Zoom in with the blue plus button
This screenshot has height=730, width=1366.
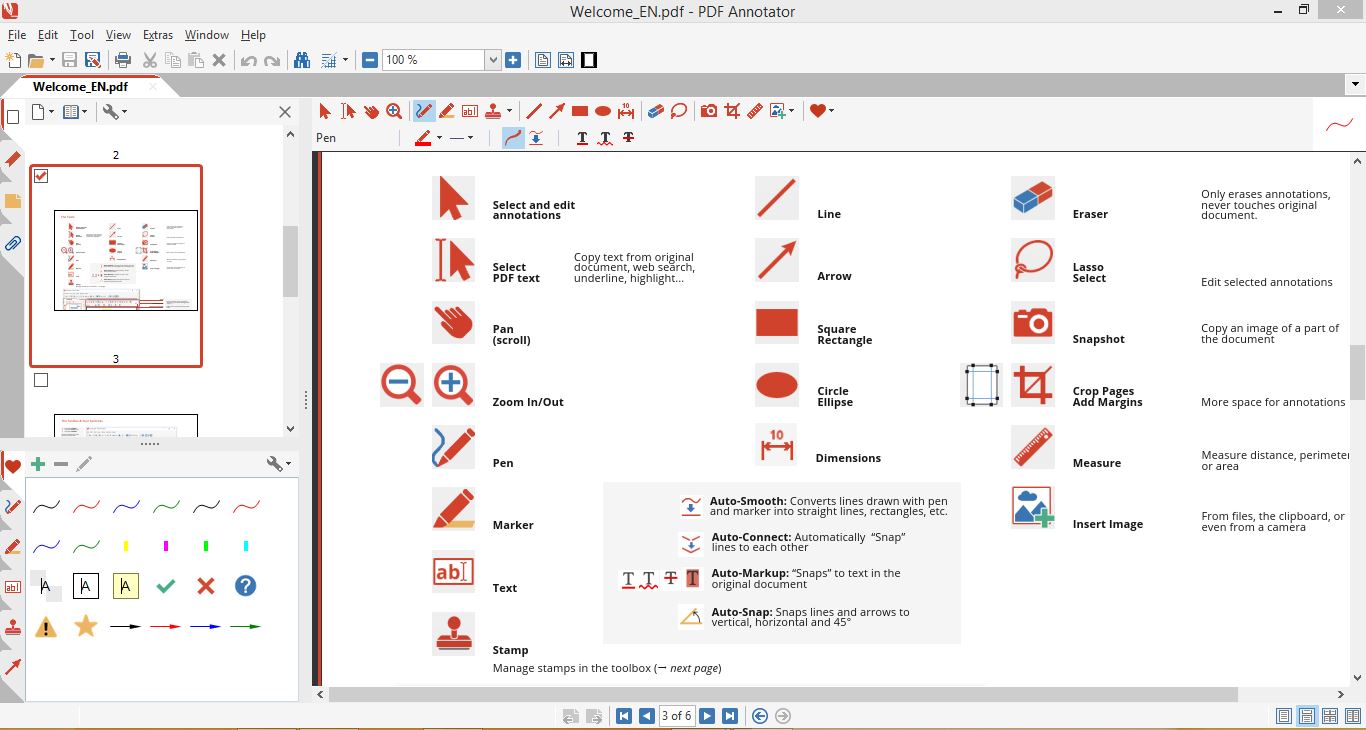(513, 60)
